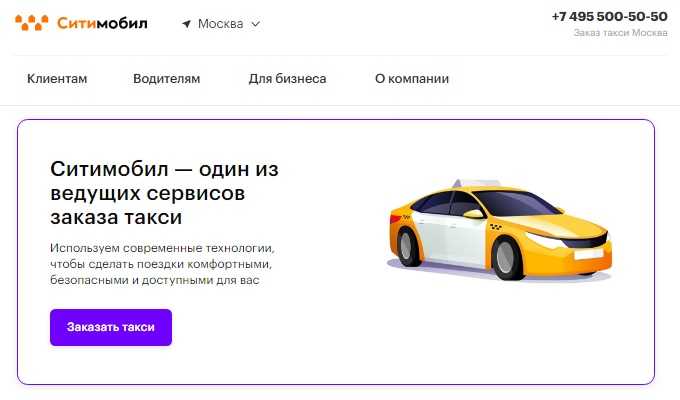Open the О компании menu item
This screenshot has width=680, height=400.
point(412,79)
